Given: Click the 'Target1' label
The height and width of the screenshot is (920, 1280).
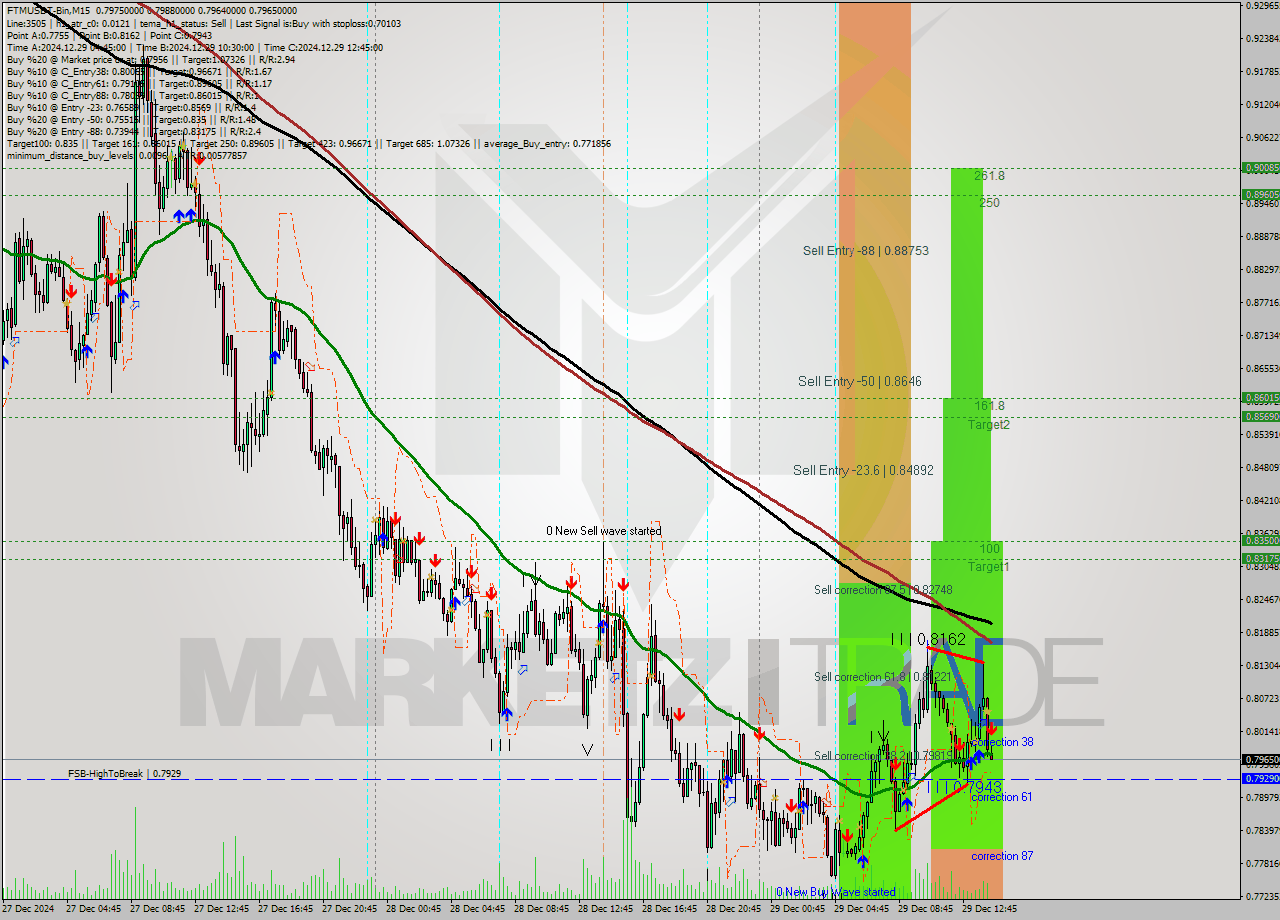Looking at the screenshot, I should coord(988,567).
